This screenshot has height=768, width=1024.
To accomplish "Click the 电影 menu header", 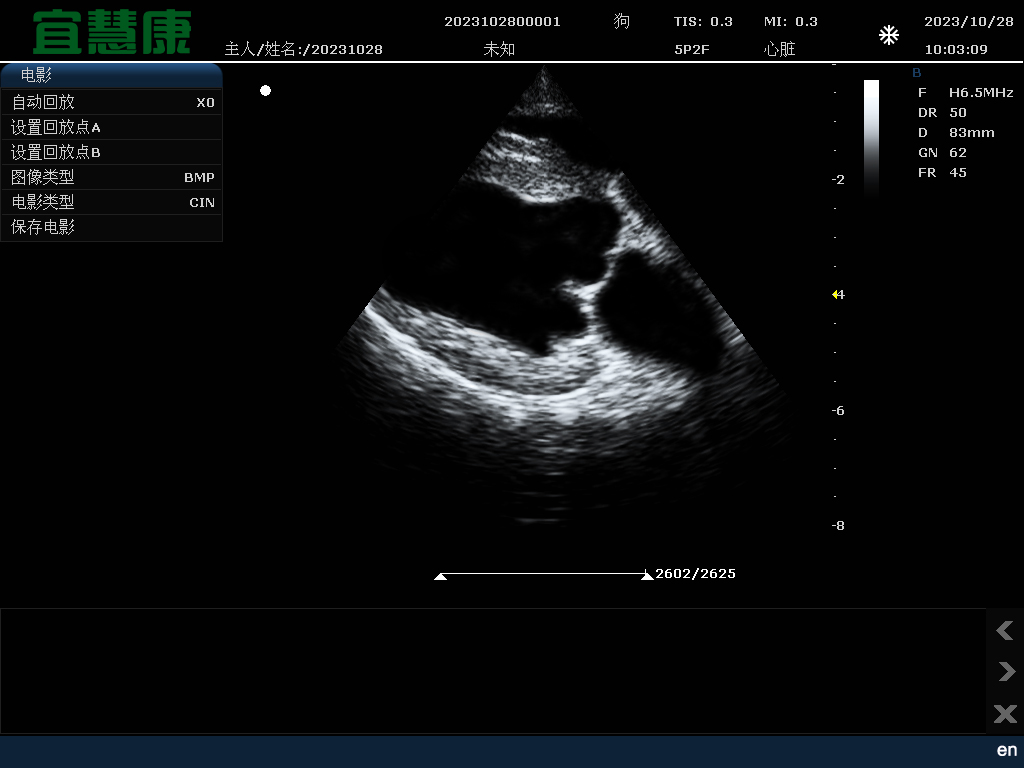I will [111, 75].
